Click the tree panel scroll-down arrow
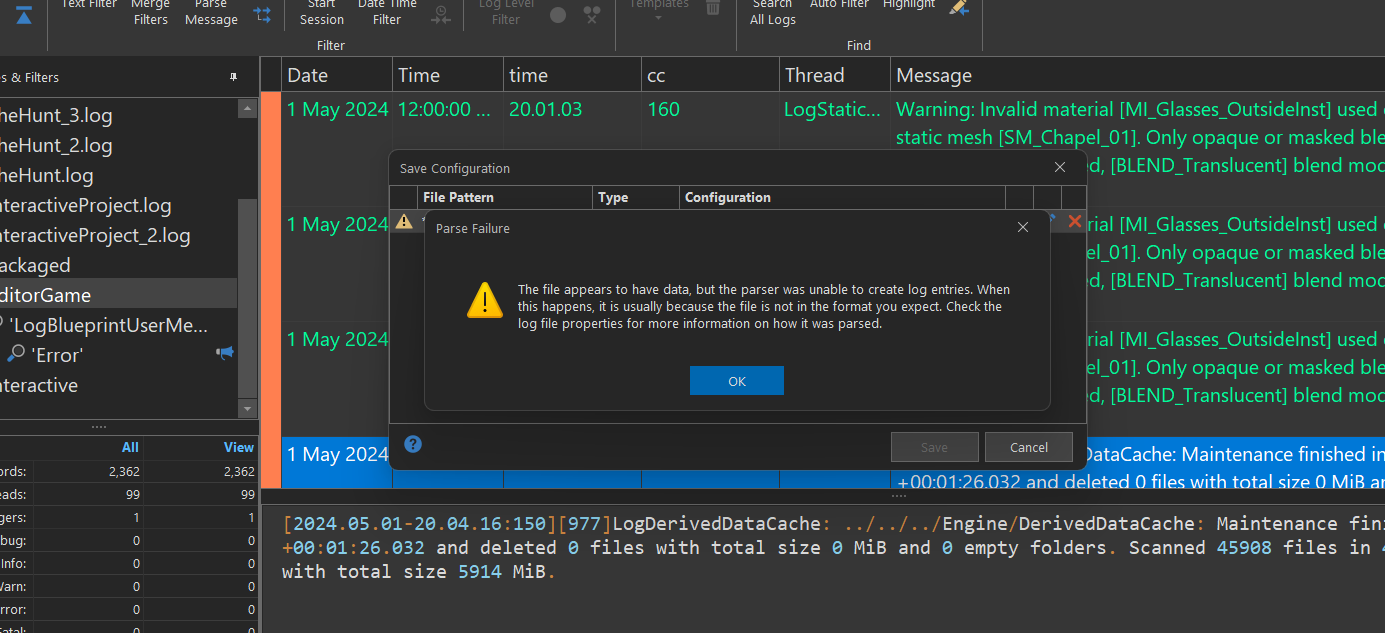This screenshot has height=633, width=1385. (247, 408)
